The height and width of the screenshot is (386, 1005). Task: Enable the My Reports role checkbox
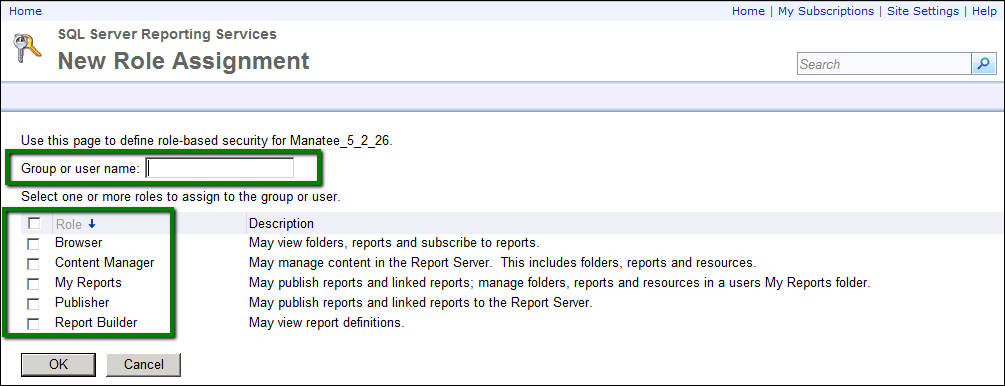33,283
